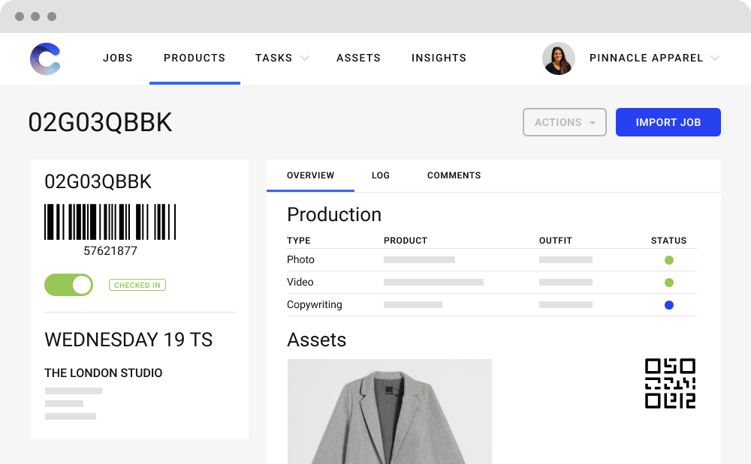Click the user profile avatar
This screenshot has height=464, width=751.
tap(558, 59)
